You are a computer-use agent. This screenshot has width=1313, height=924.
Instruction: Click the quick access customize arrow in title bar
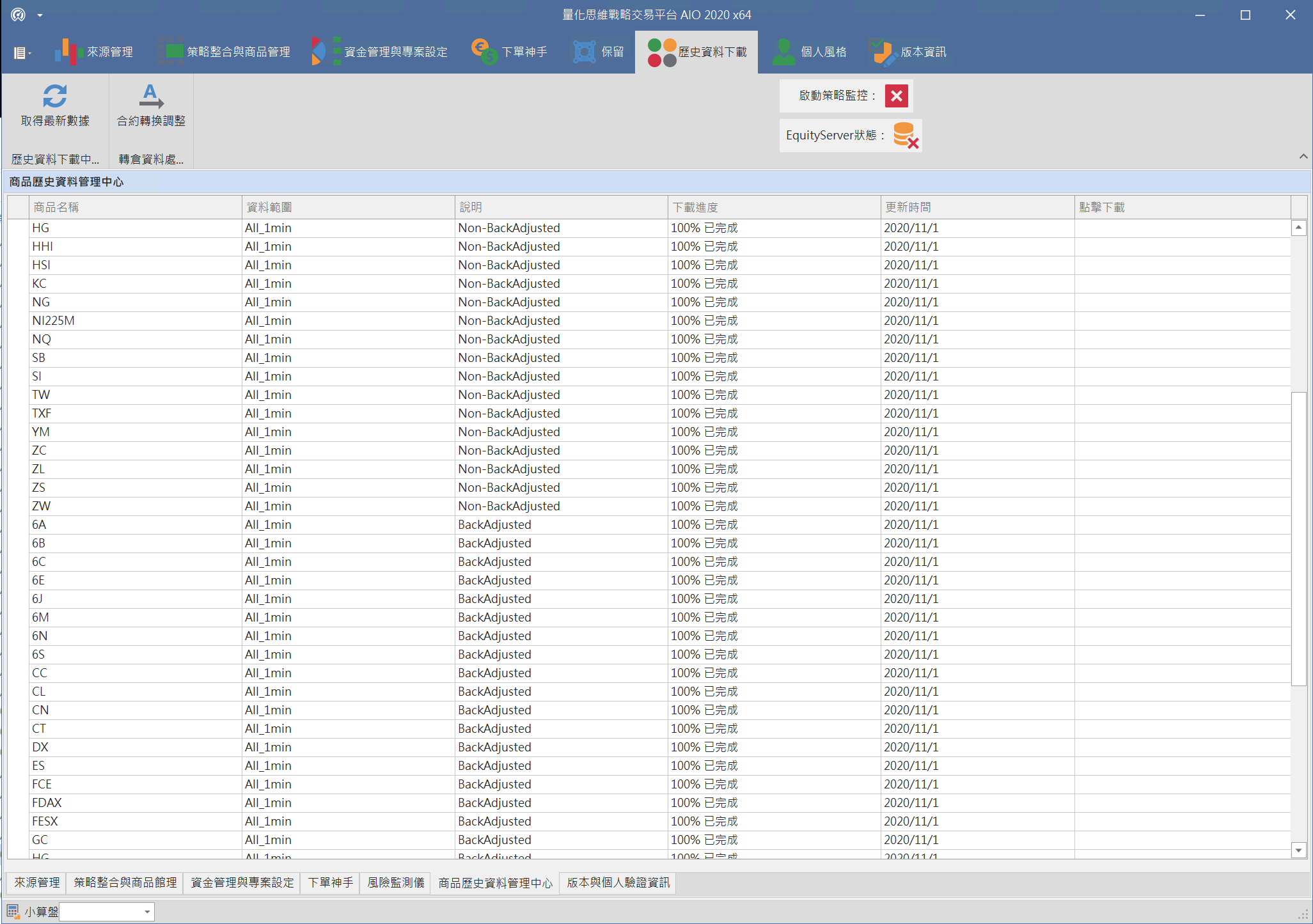point(40,15)
